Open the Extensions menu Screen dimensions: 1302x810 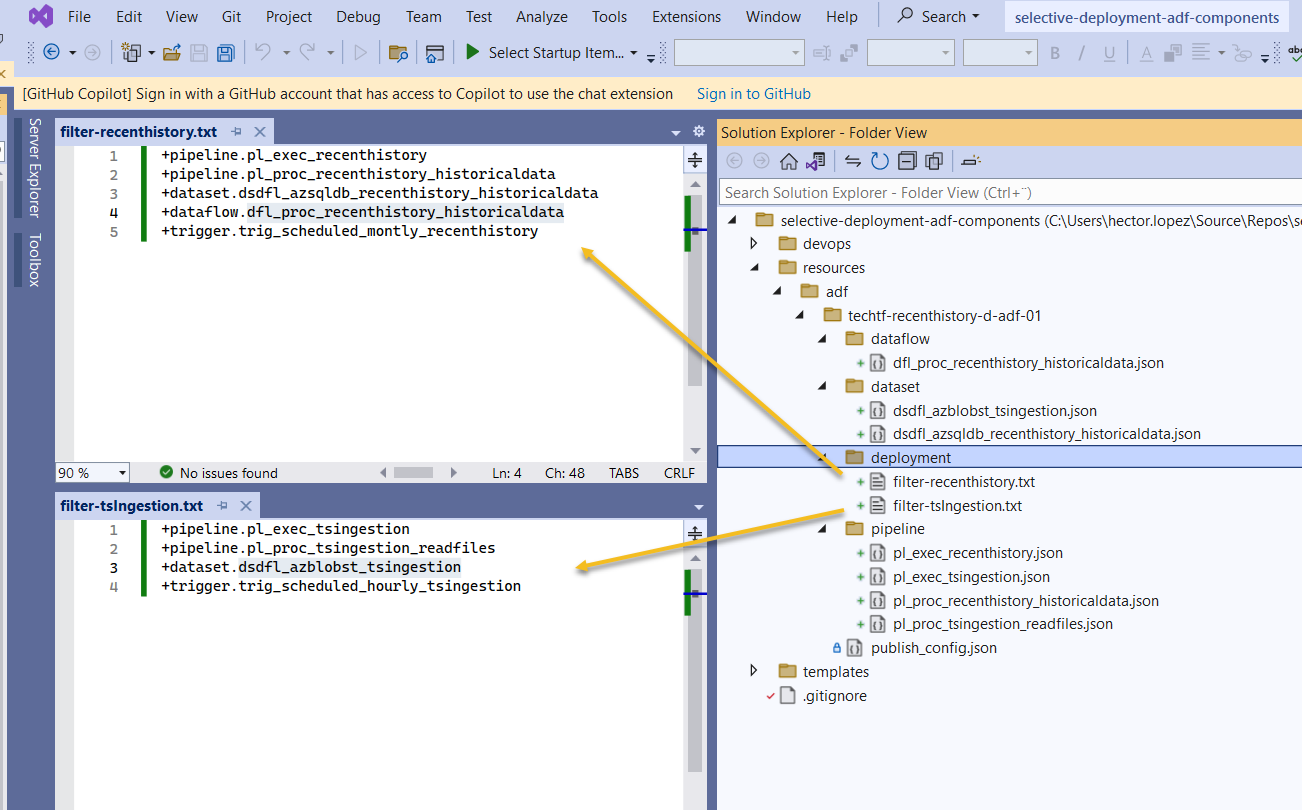click(687, 17)
